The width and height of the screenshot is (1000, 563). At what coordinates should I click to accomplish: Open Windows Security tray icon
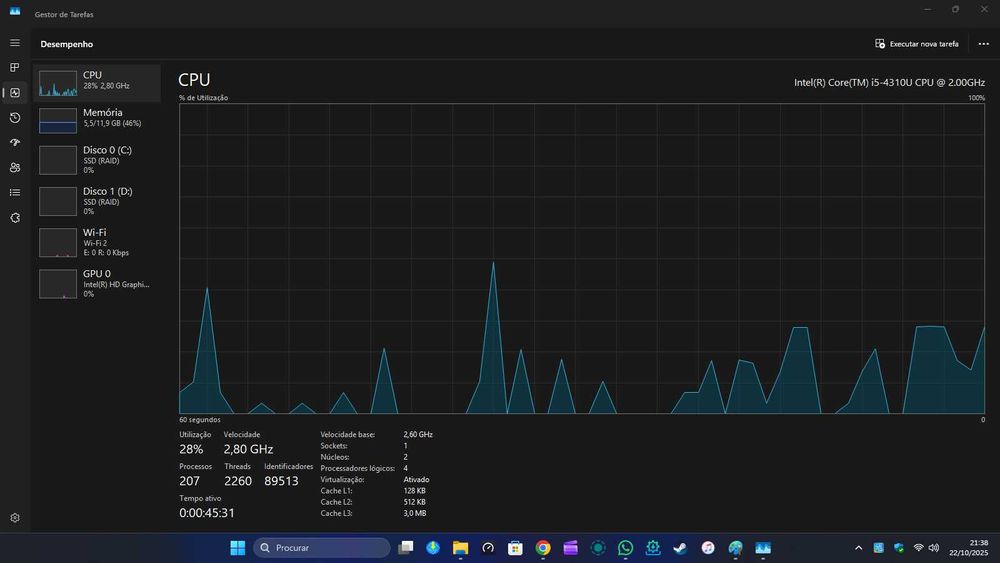click(899, 548)
